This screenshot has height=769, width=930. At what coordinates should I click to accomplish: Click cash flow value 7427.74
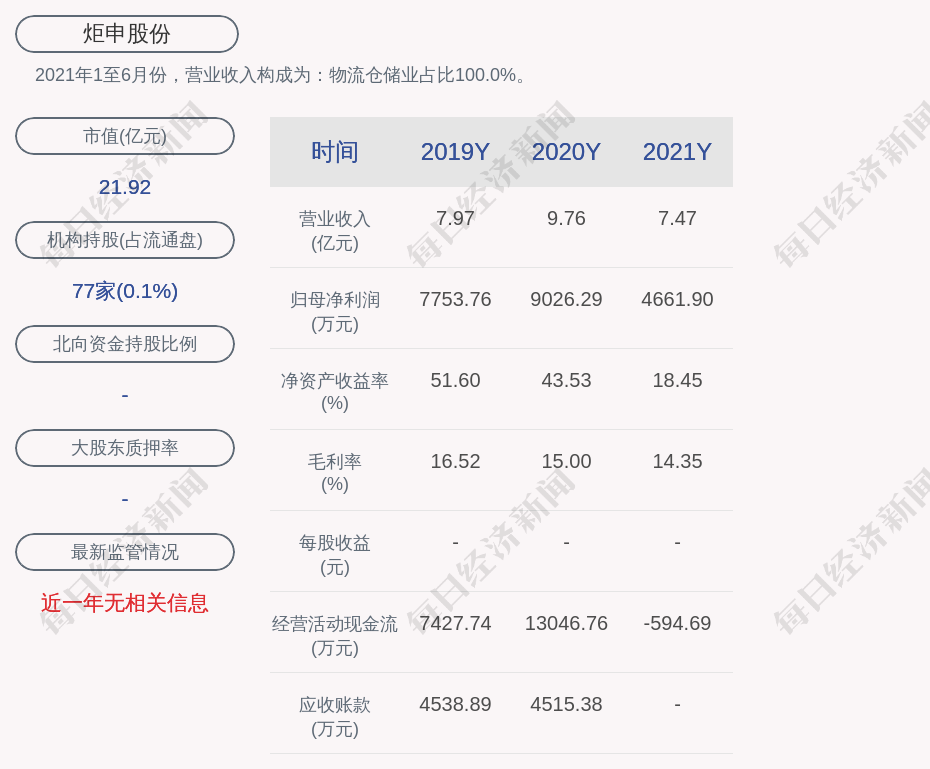[455, 623]
